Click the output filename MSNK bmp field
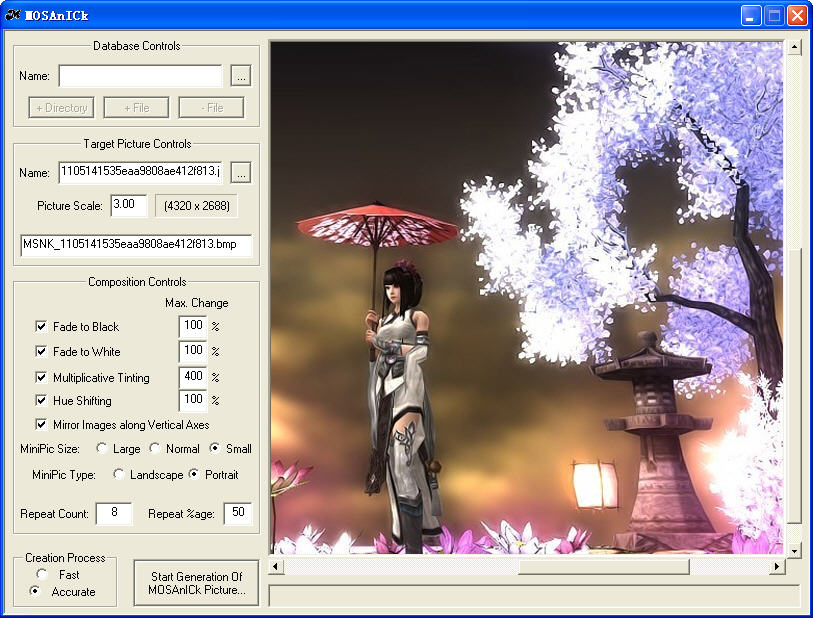 136,245
